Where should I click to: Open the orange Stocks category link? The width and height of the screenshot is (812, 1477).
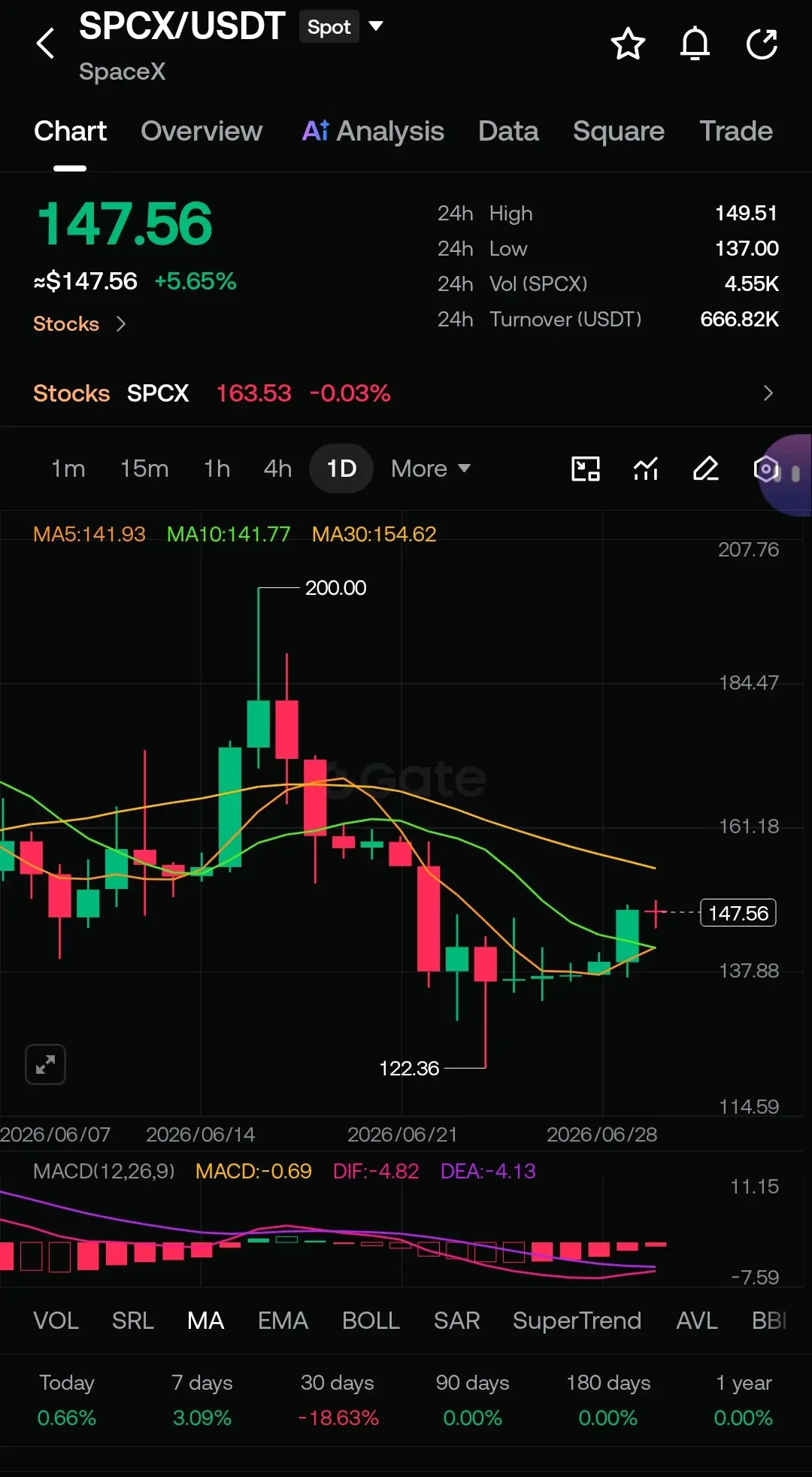[79, 323]
